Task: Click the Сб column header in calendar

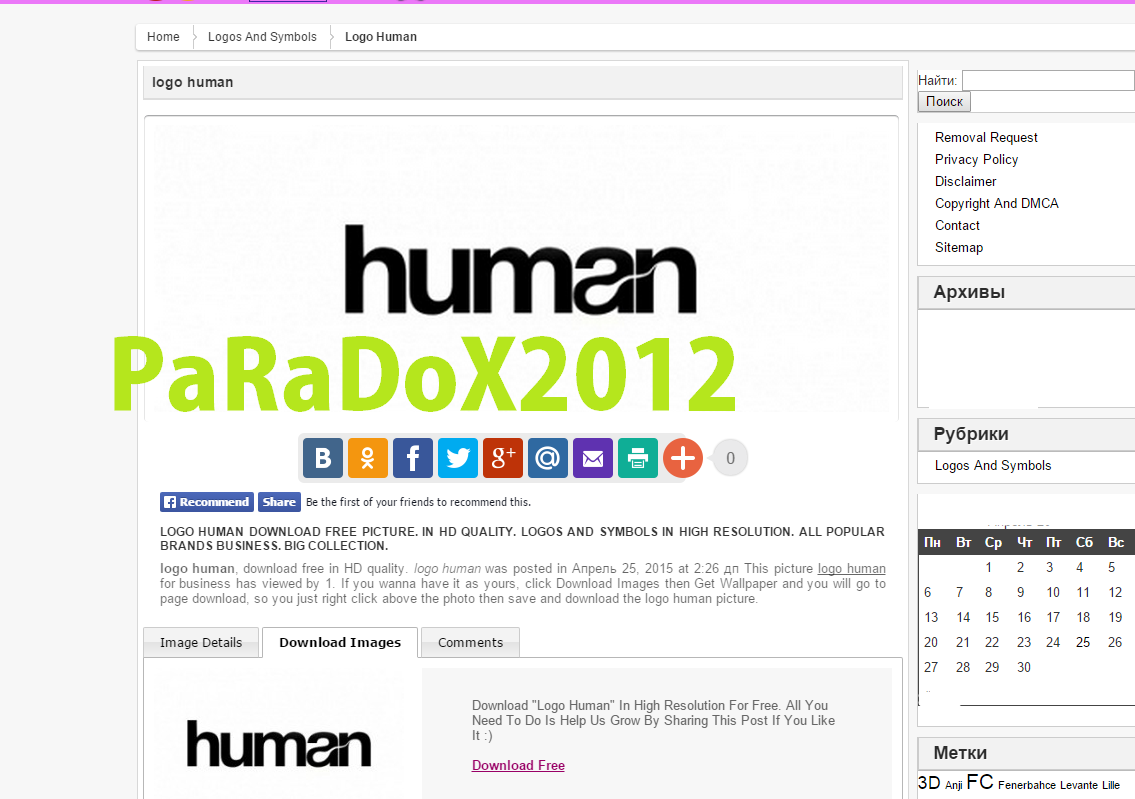Action: click(1084, 542)
